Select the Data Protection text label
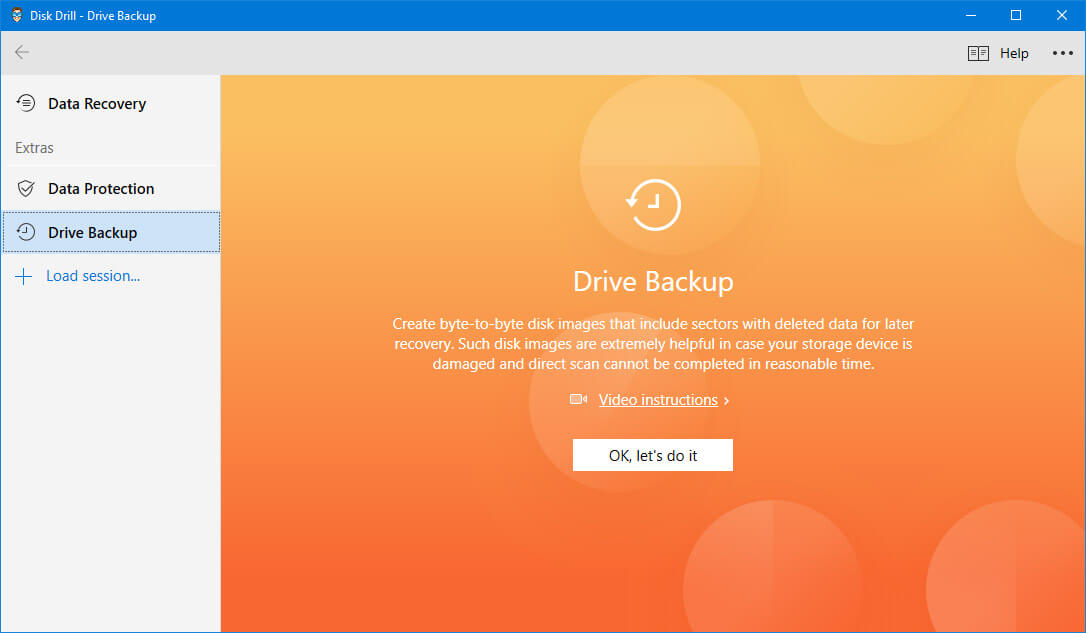Image resolution: width=1086 pixels, height=633 pixels. coord(101,189)
